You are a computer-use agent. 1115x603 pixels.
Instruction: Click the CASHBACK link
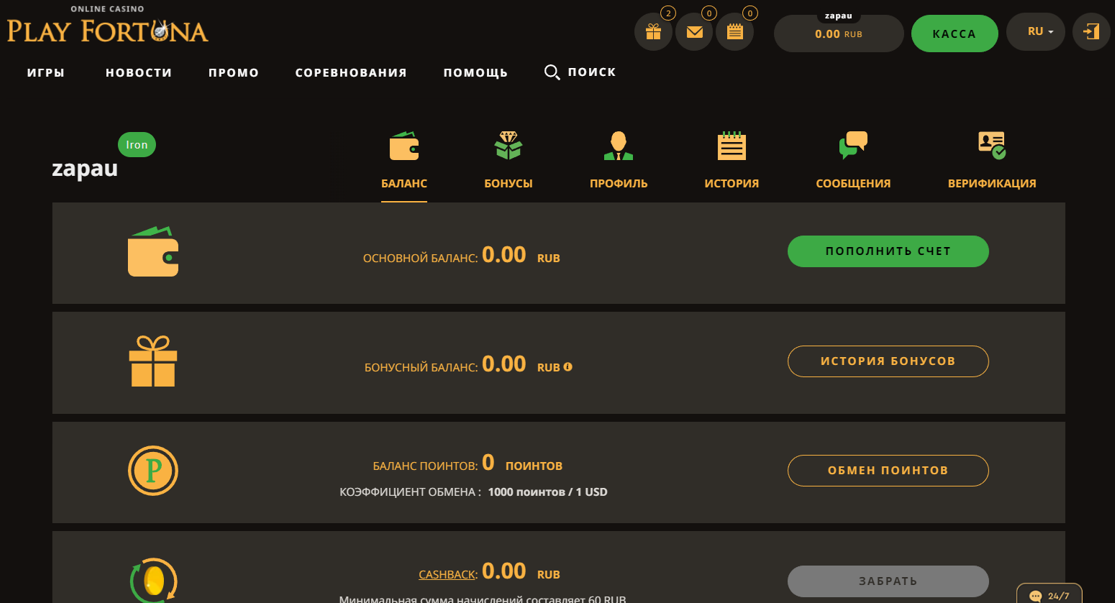447,575
